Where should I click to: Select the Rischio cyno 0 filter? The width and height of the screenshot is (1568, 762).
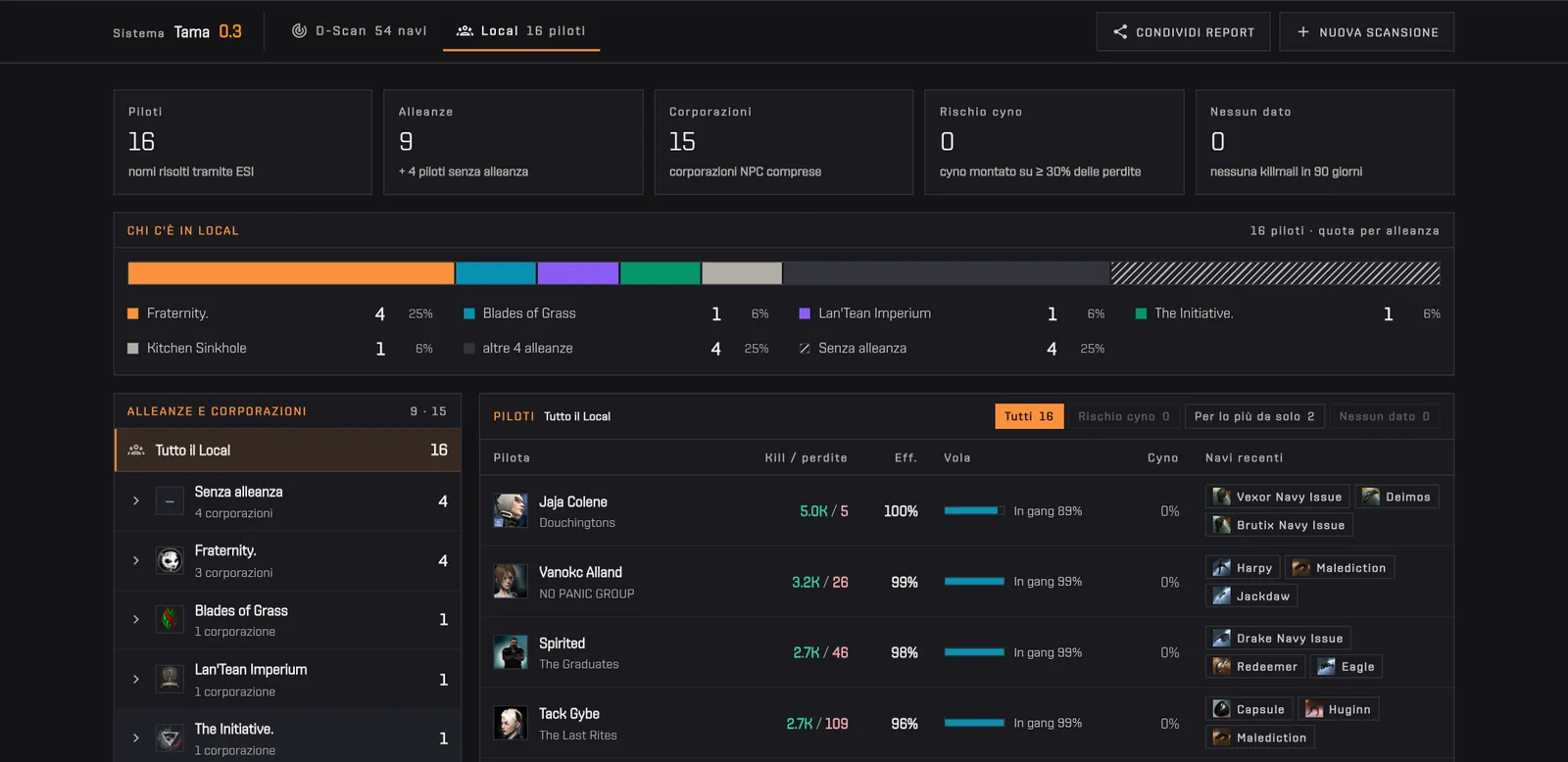(x=1123, y=416)
